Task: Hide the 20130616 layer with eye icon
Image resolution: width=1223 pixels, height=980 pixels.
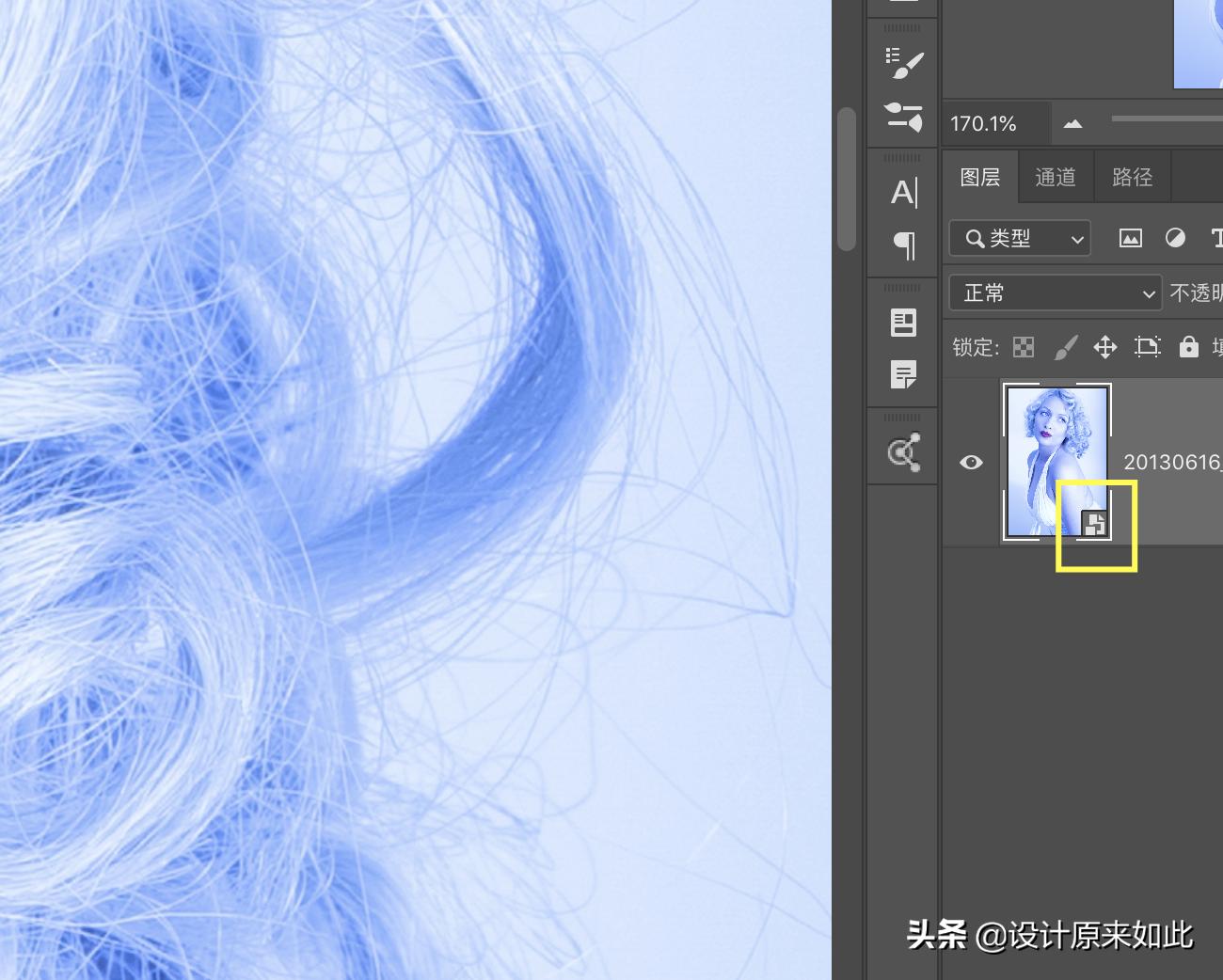Action: [972, 462]
